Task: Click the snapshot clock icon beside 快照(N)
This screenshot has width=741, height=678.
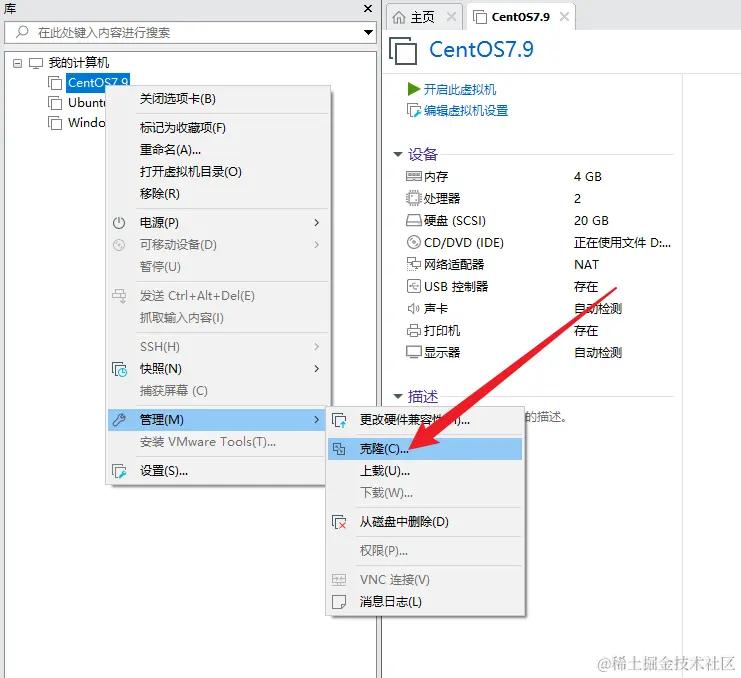Action: 119,369
